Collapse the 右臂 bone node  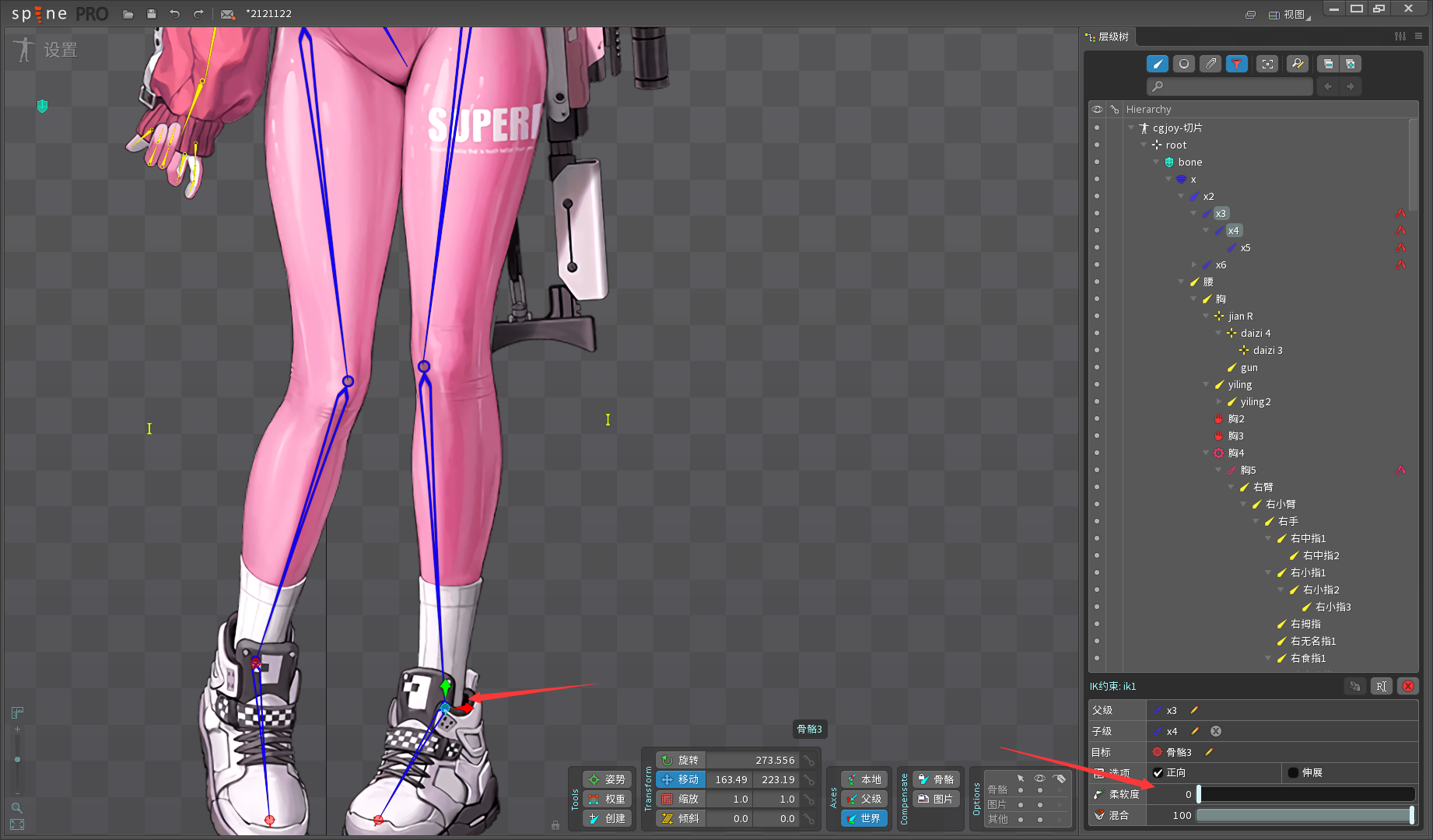pyautogui.click(x=1232, y=487)
